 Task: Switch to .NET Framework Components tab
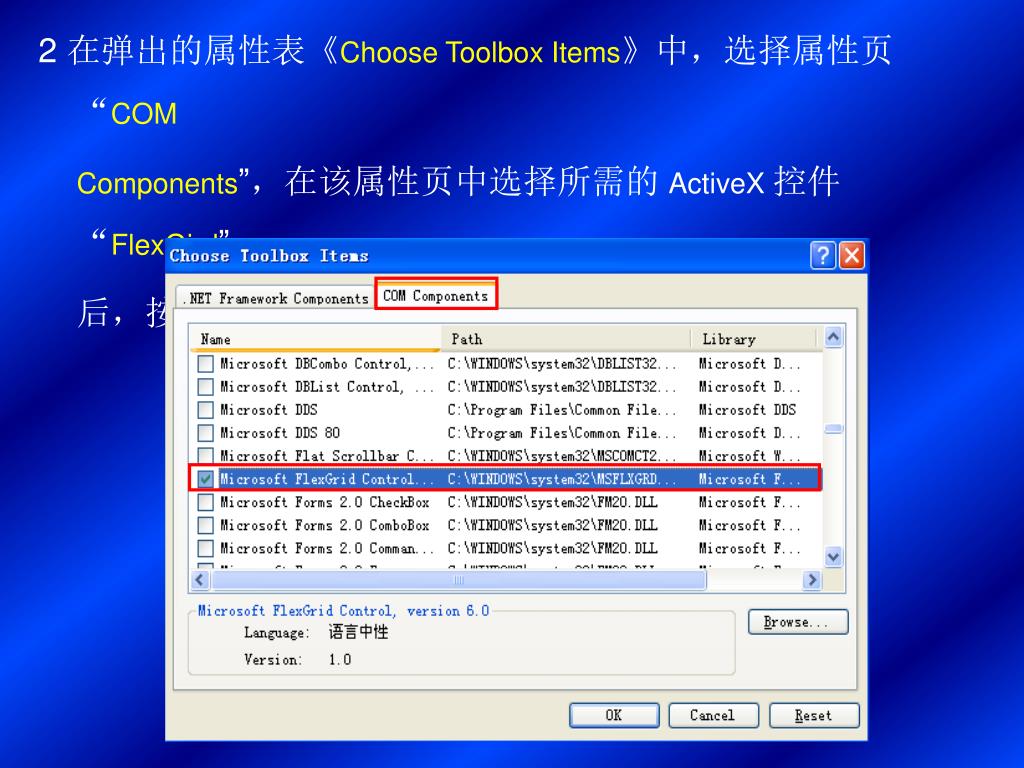point(276,298)
